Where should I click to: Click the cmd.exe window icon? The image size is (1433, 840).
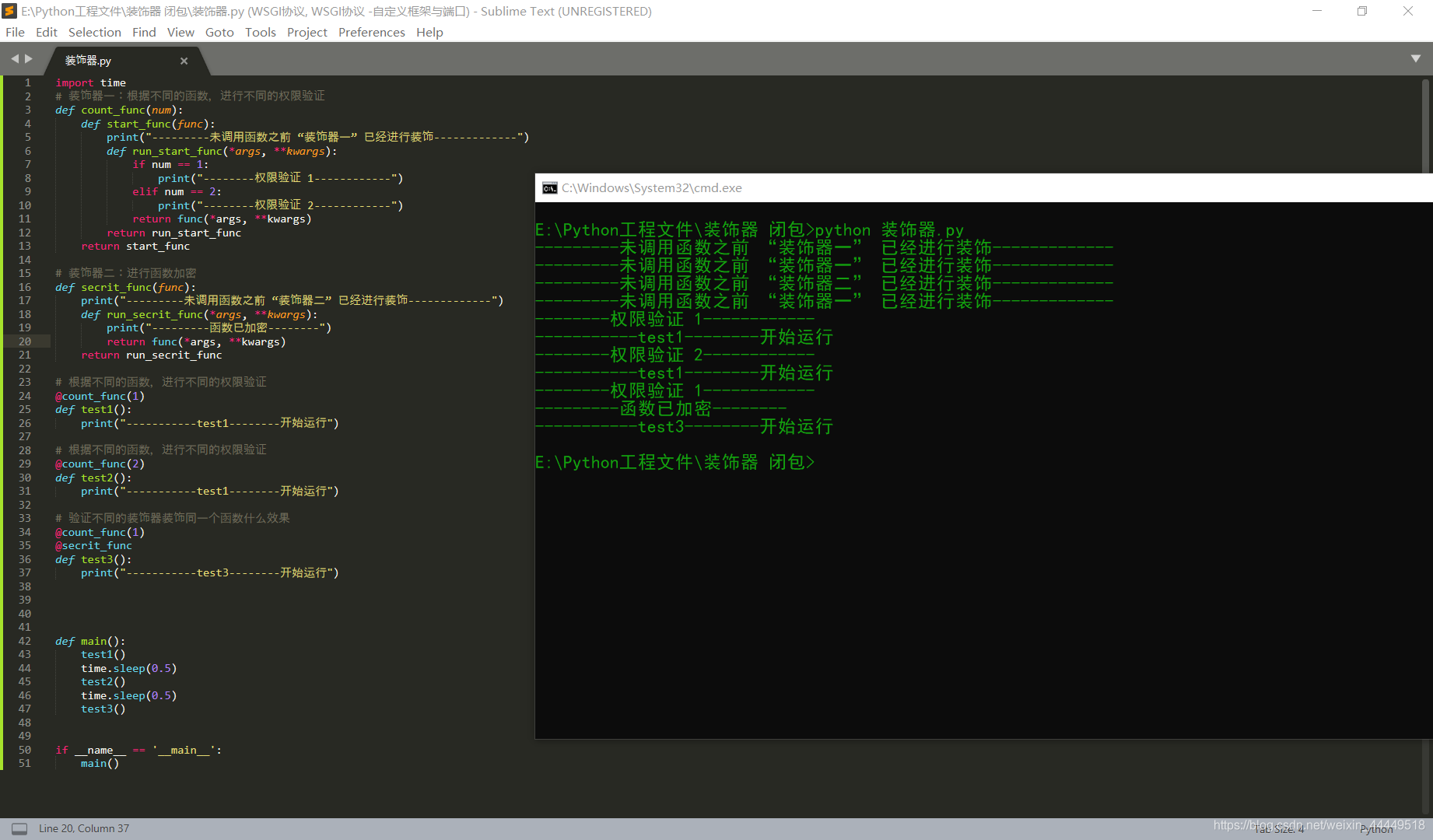[550, 188]
